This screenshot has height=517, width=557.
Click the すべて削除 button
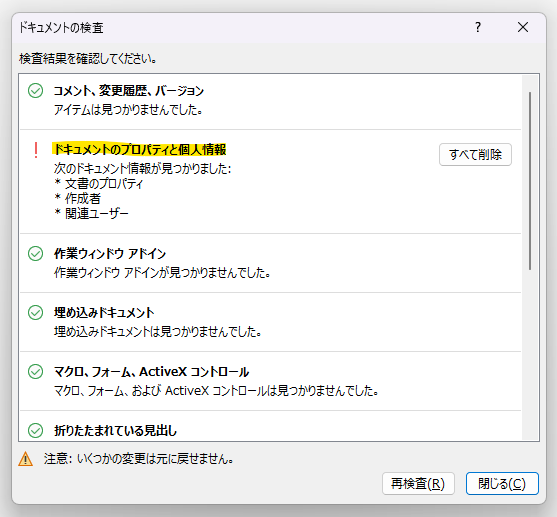click(x=475, y=155)
